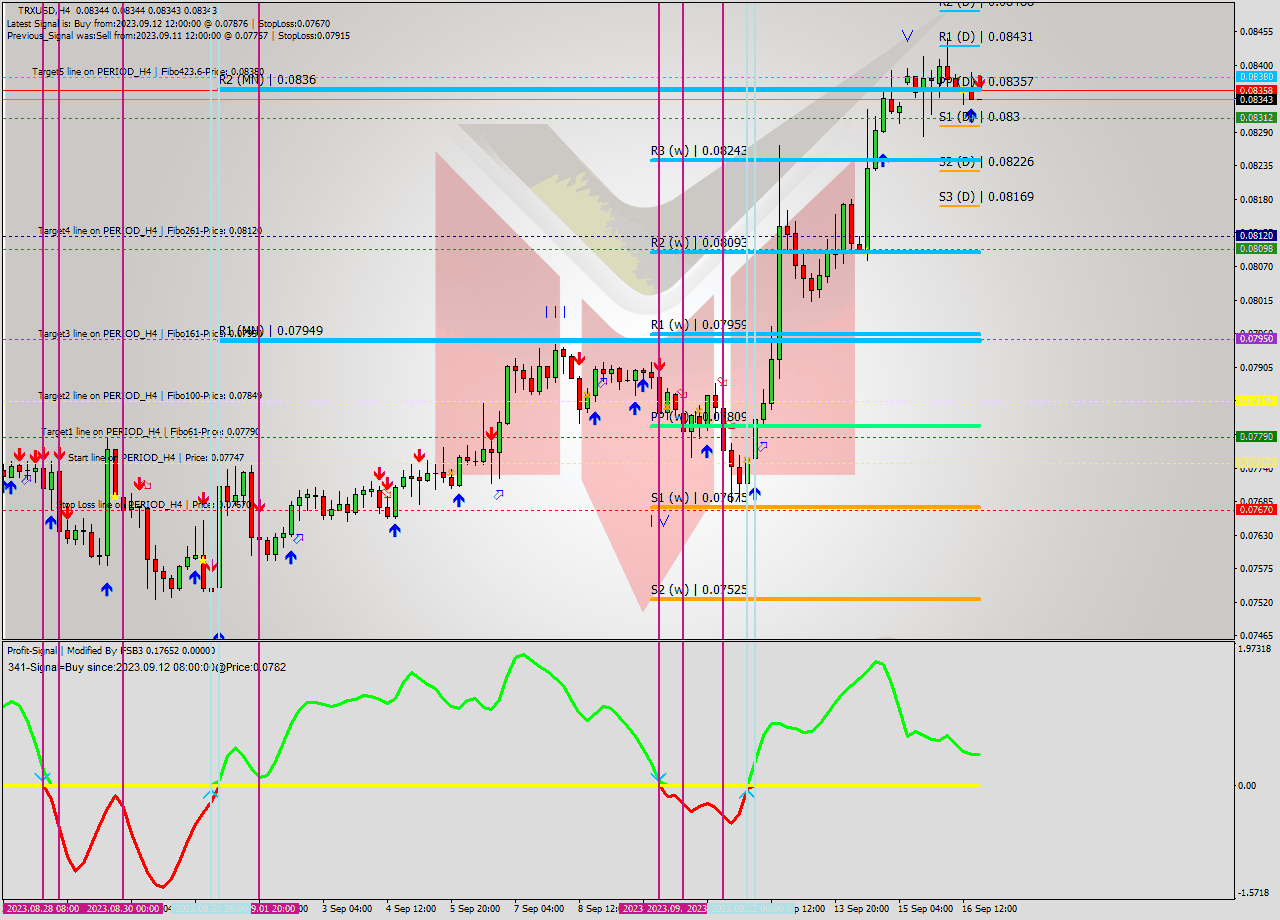Click the Target2 line Fibo100 label
Screen dimensions: 1280x920
150,396
